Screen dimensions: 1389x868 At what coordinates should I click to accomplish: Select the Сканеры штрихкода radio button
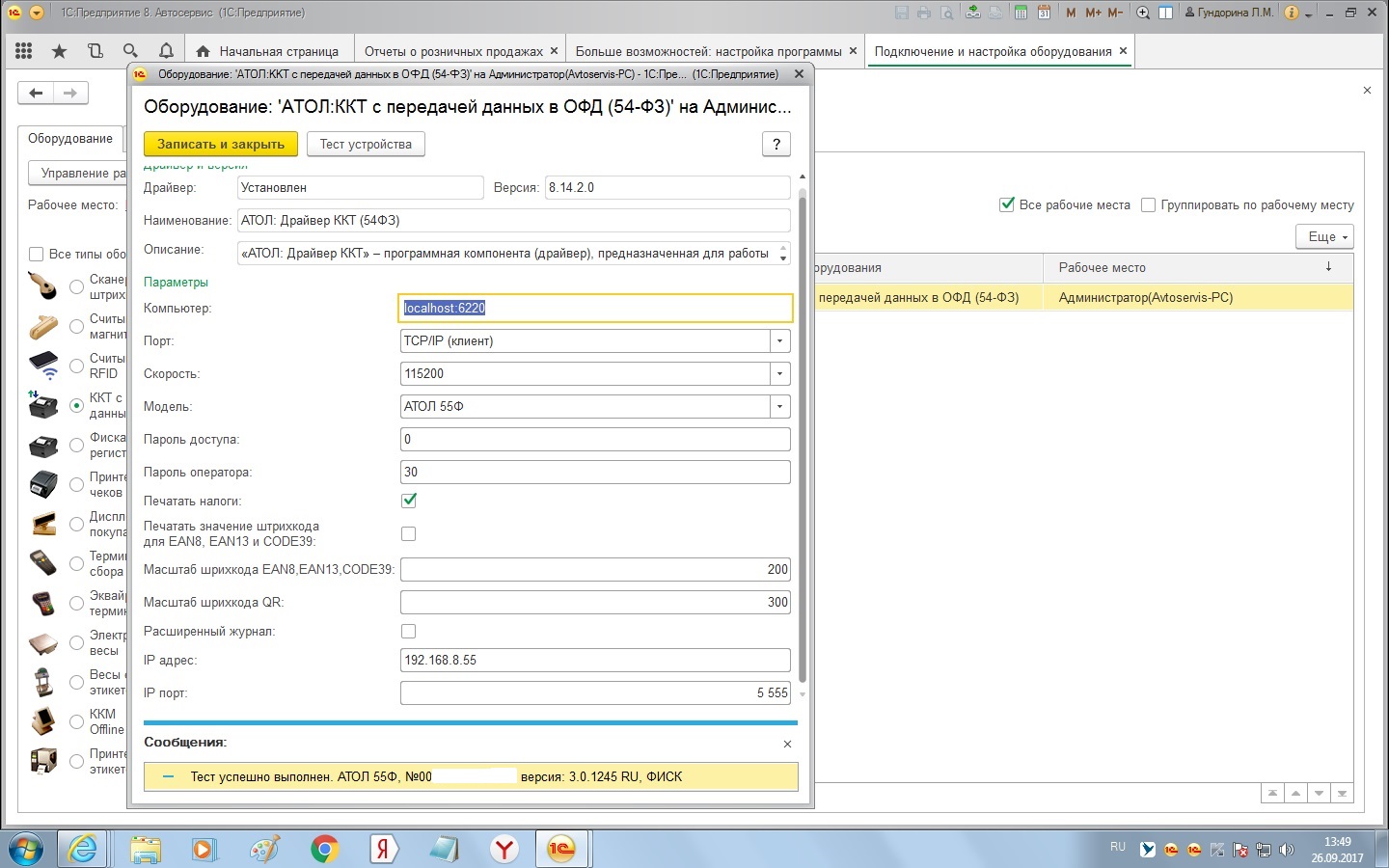pos(77,286)
